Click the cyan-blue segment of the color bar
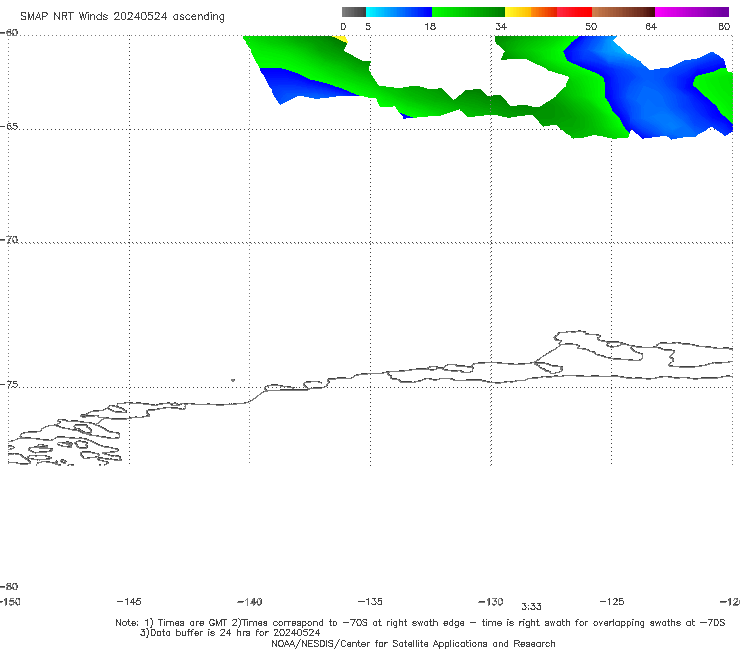This screenshot has height=650, width=740. click(x=399, y=12)
